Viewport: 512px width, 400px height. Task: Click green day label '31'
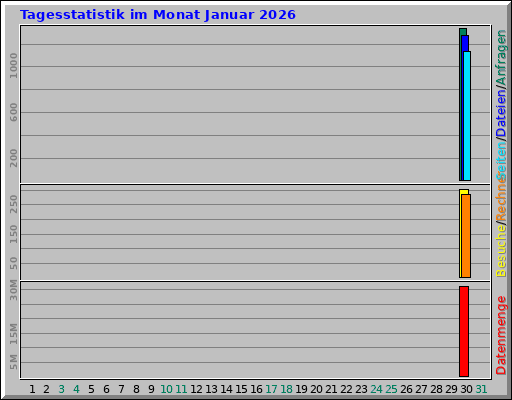pyautogui.click(x=481, y=389)
